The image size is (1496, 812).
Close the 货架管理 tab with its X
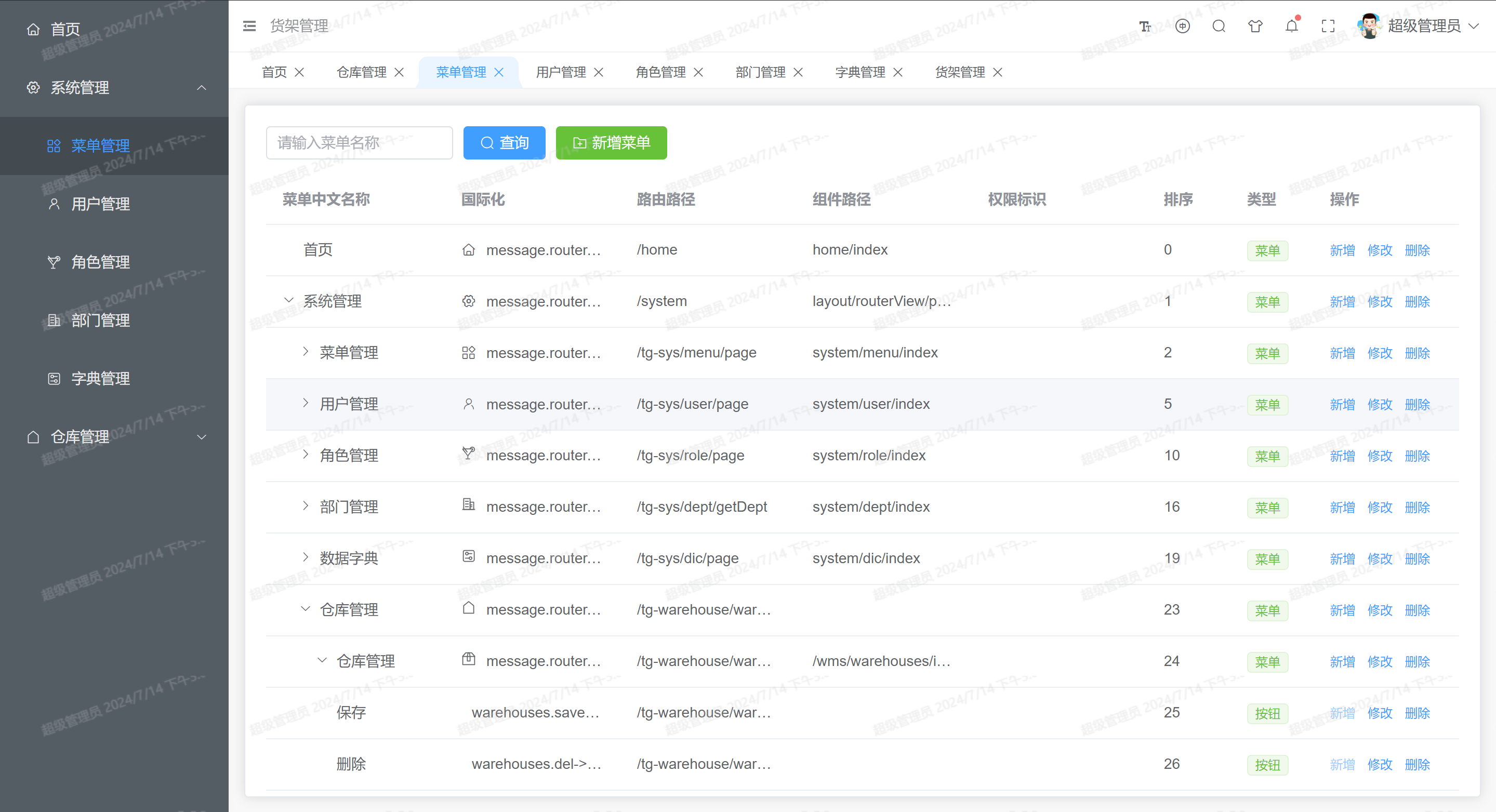click(x=998, y=72)
